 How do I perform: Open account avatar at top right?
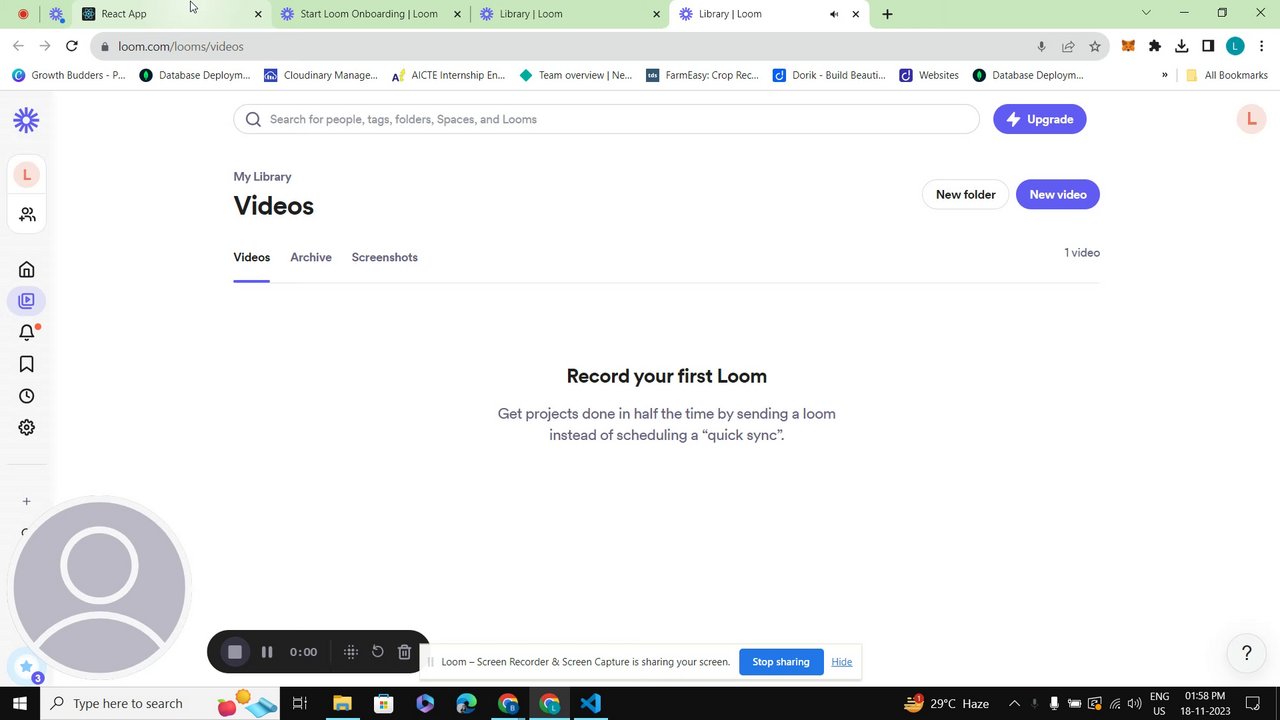tap(1251, 119)
